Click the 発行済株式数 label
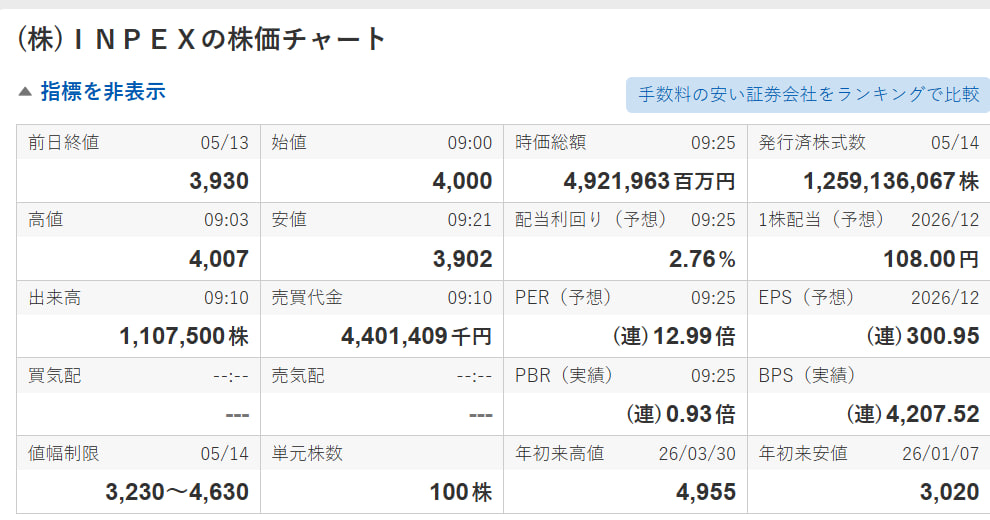The width and height of the screenshot is (990, 520). click(x=812, y=142)
